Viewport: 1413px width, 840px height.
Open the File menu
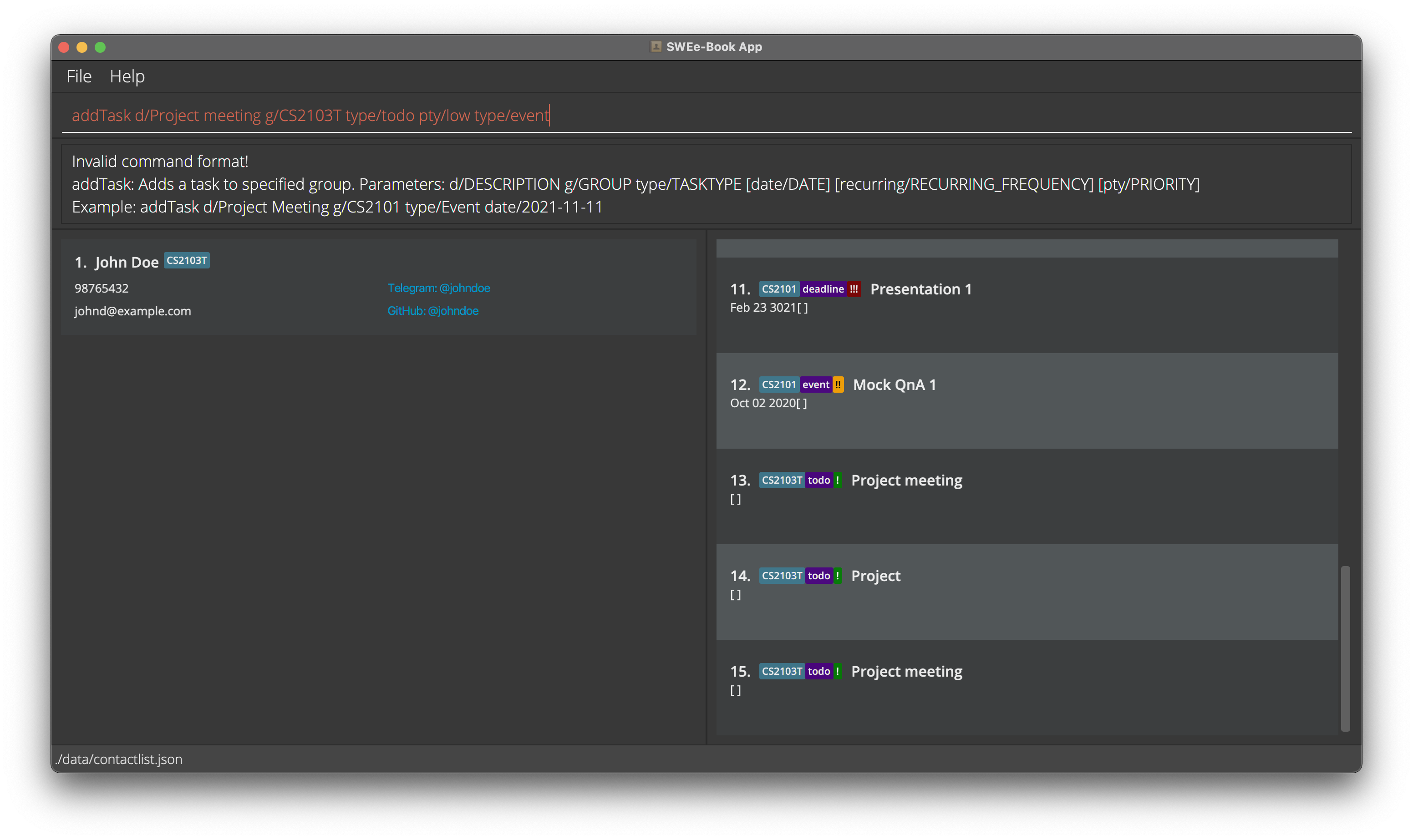click(x=79, y=76)
